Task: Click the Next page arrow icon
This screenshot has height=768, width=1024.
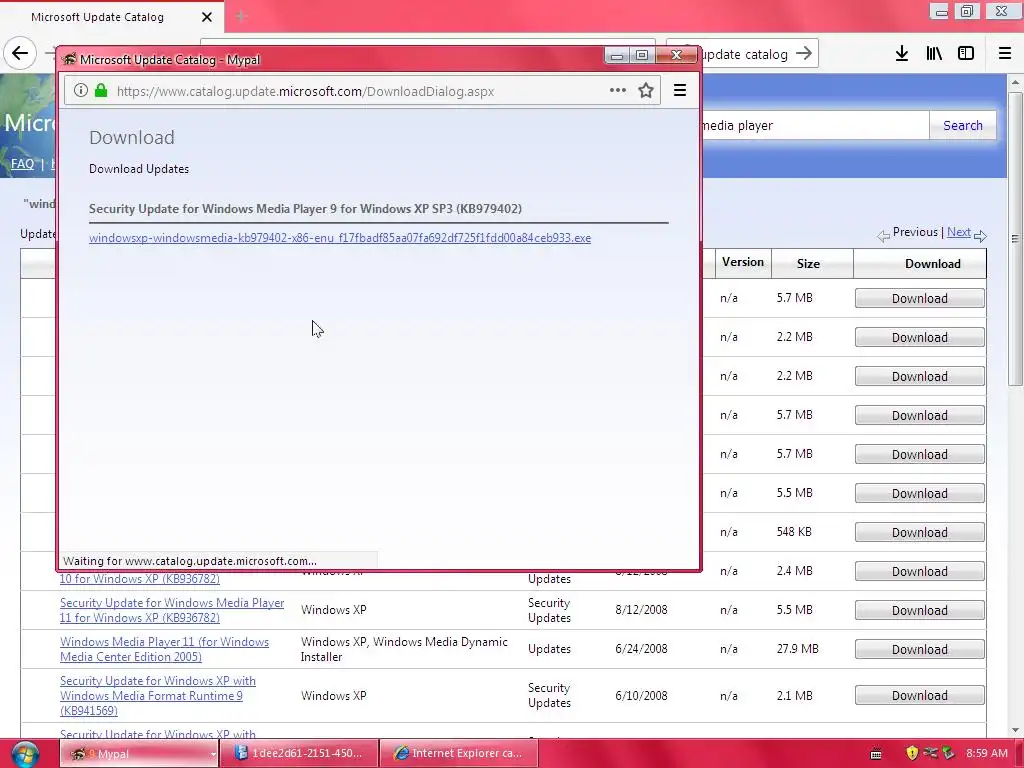Action: (x=980, y=236)
